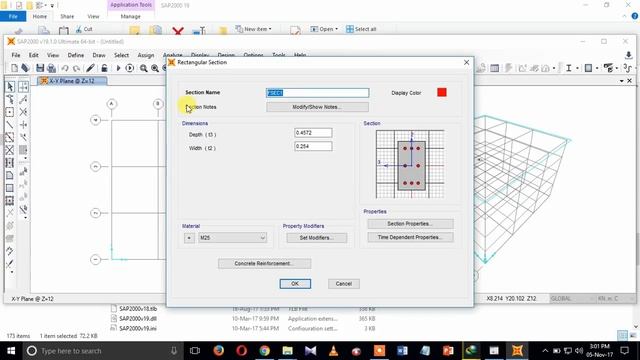640x360 pixels.
Task: Open the view window dropdown arrow beside close X
Action: click(622, 81)
